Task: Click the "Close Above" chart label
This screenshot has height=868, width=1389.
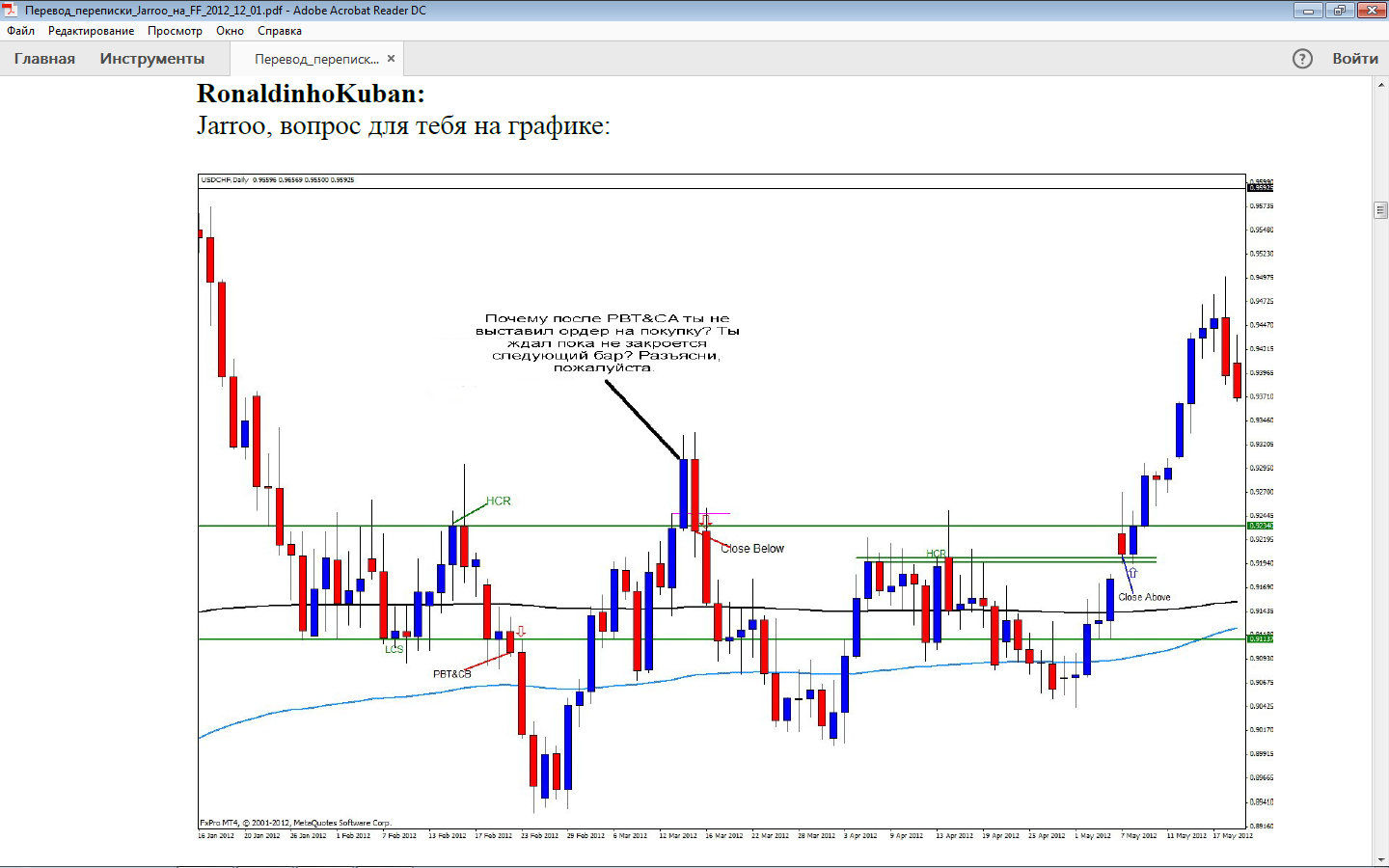Action: (1144, 597)
